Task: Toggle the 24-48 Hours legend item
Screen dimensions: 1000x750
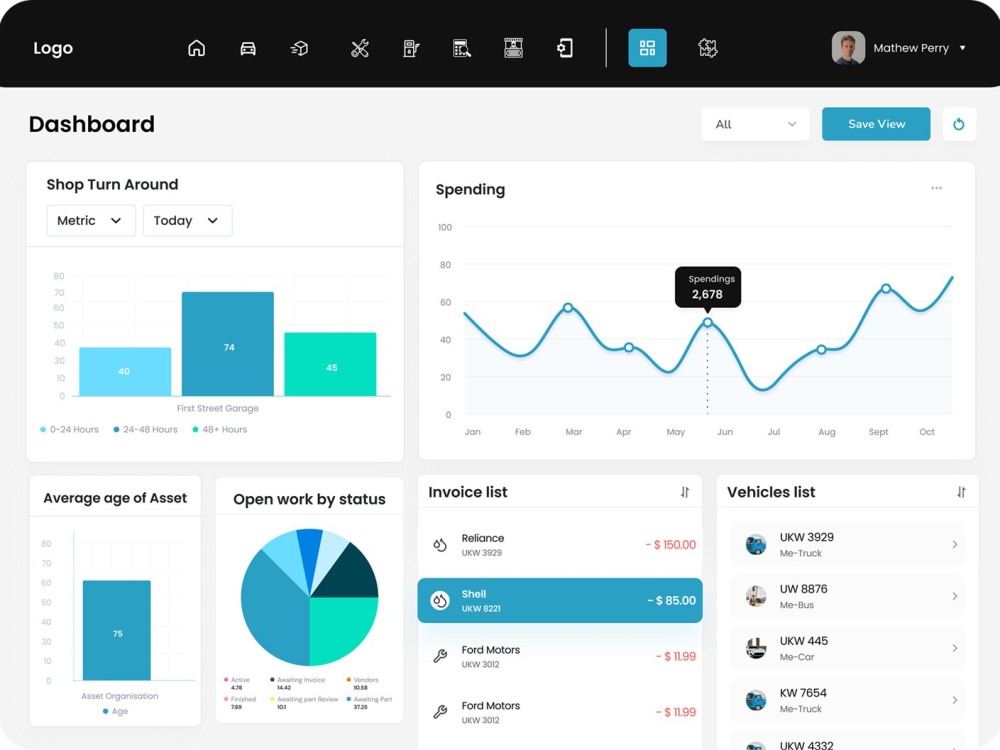Action: click(145, 429)
